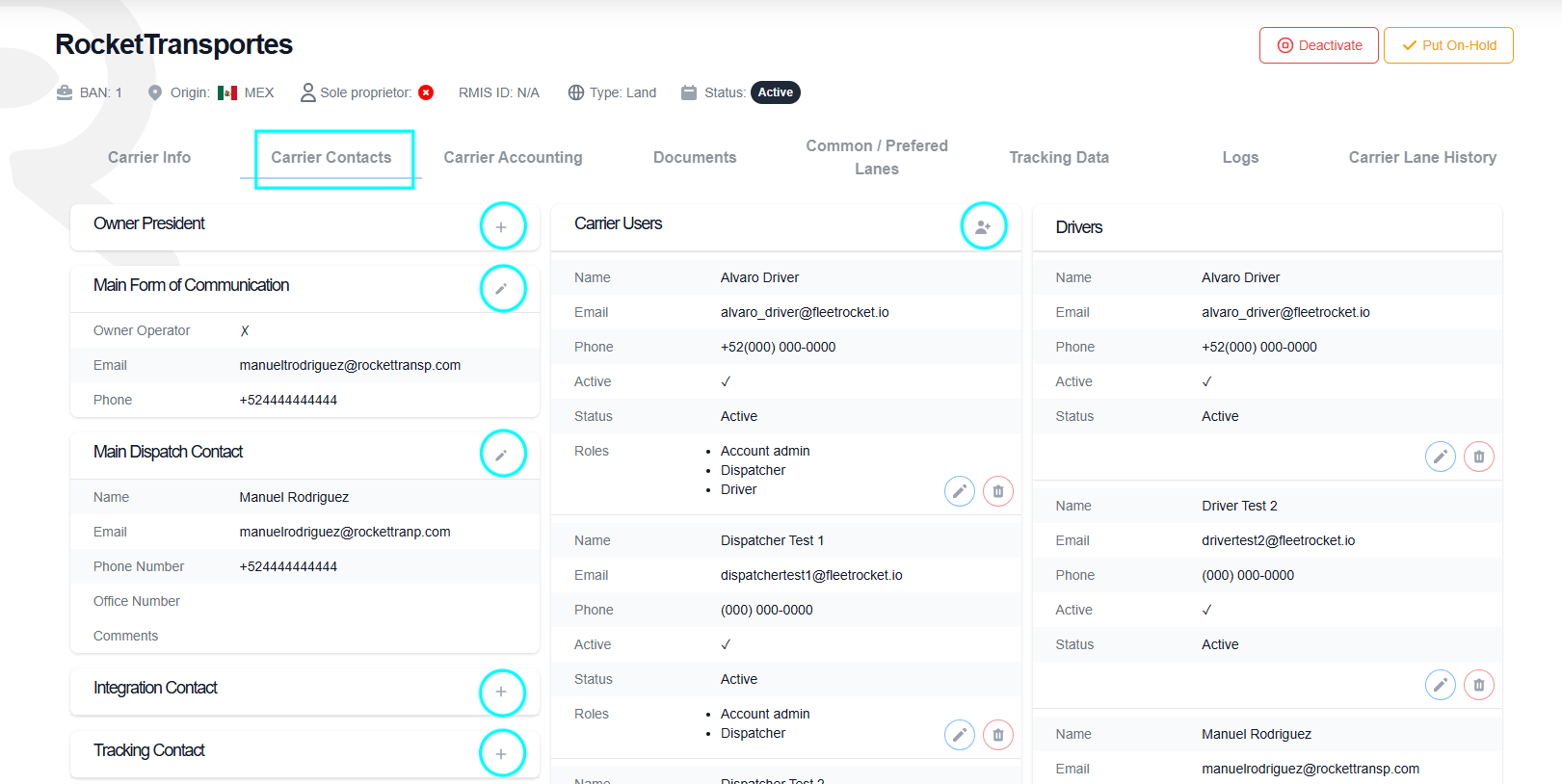Show the Logs tab

pos(1240,157)
